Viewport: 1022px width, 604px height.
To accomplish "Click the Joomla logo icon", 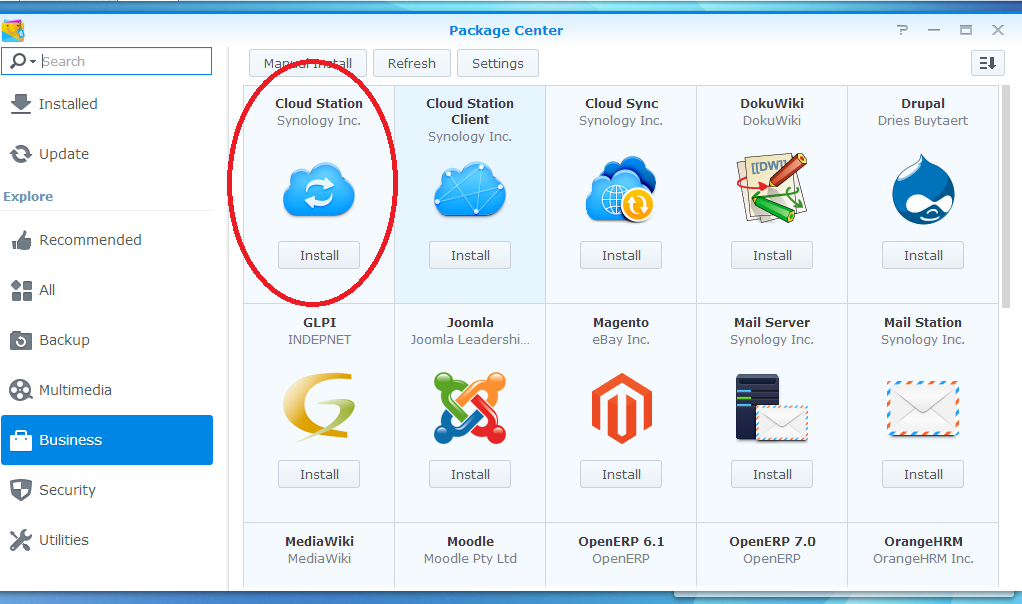I will click(x=470, y=408).
